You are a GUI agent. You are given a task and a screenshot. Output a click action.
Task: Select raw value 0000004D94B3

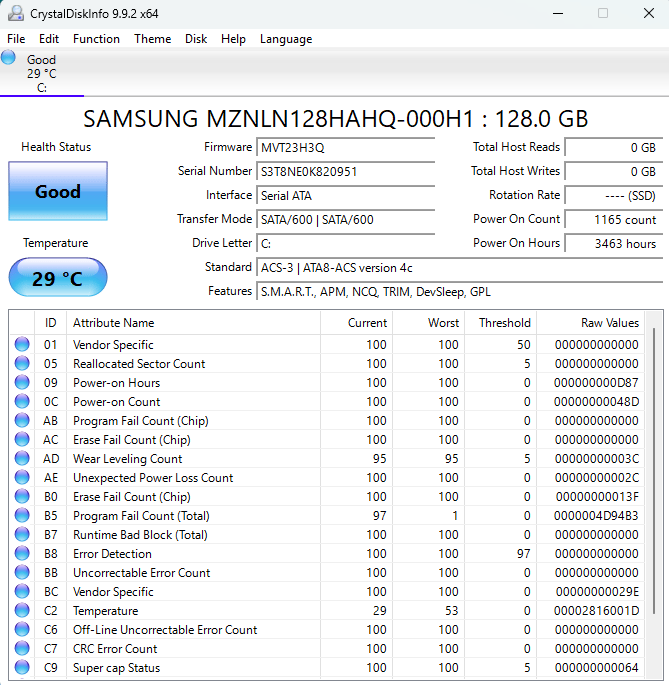point(596,515)
